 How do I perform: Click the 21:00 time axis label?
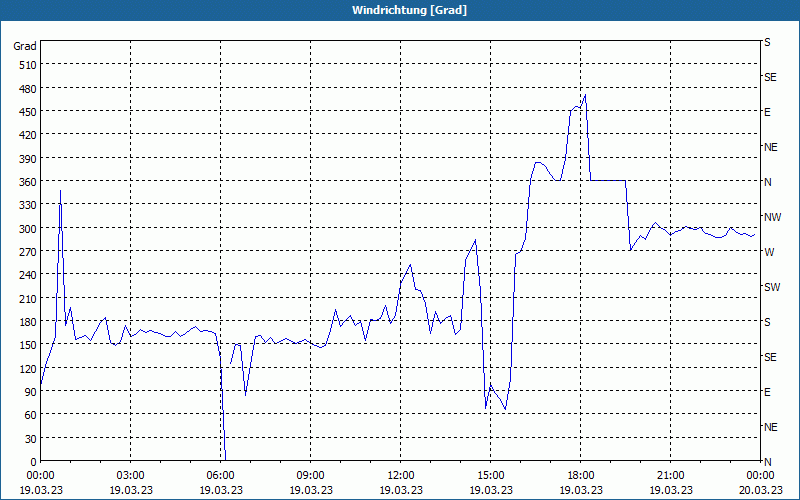[x=670, y=476]
